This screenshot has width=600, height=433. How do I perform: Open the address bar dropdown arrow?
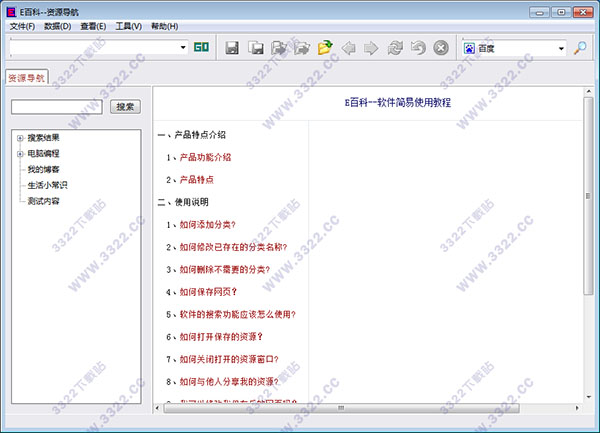[x=183, y=47]
